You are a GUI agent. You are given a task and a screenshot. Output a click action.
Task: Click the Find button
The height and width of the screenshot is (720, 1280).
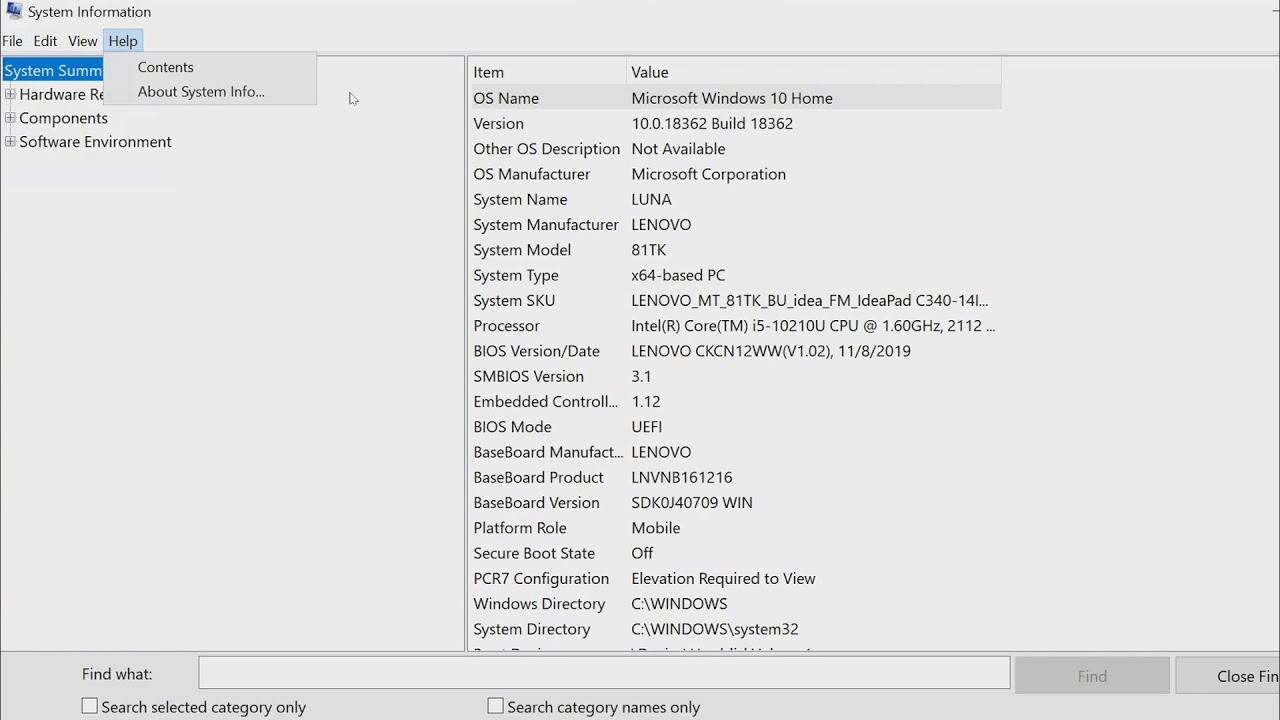(1092, 676)
